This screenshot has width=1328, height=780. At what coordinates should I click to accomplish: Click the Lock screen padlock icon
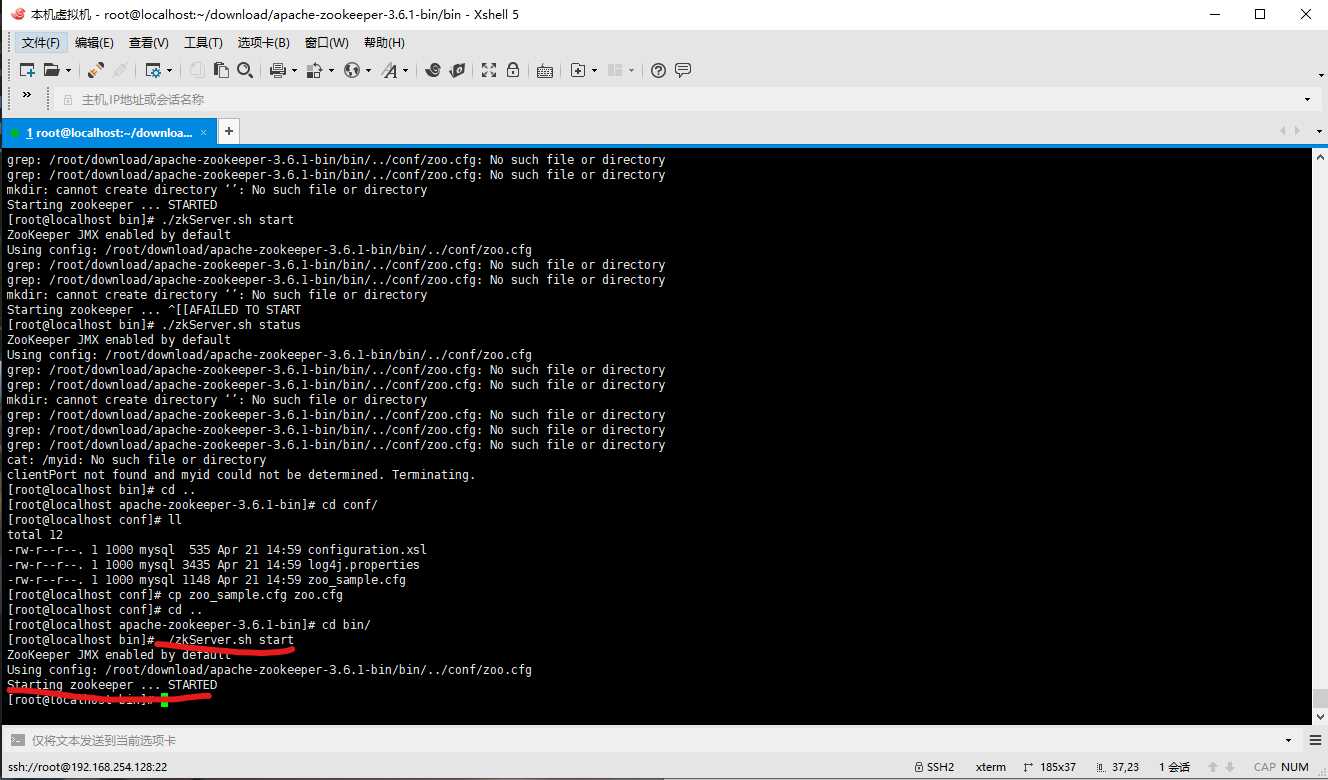(513, 70)
